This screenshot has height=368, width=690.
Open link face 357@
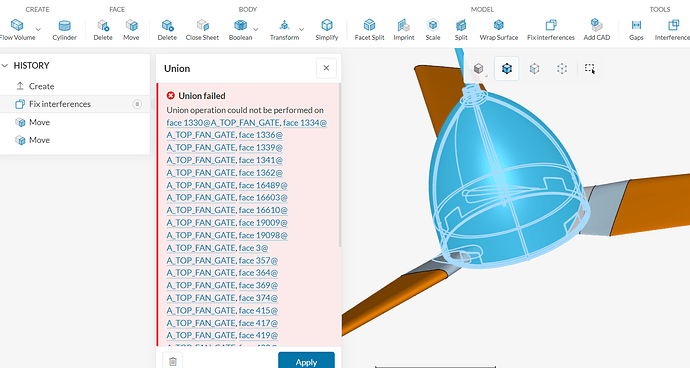[258, 261]
